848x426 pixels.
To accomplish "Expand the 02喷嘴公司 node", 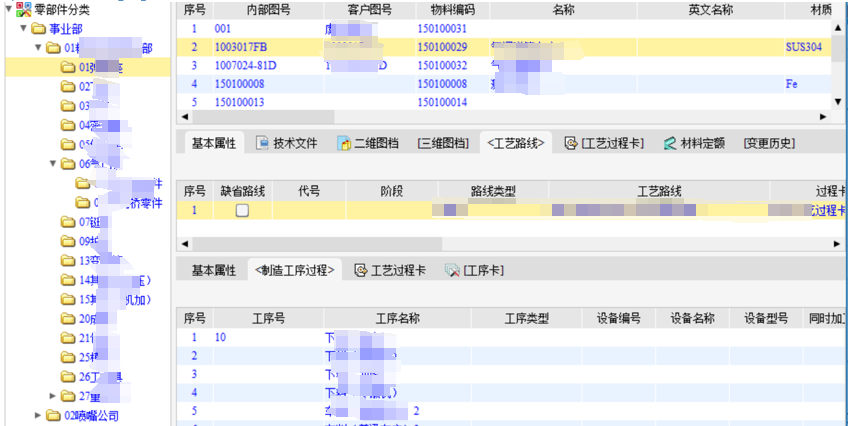I will (x=38, y=415).
